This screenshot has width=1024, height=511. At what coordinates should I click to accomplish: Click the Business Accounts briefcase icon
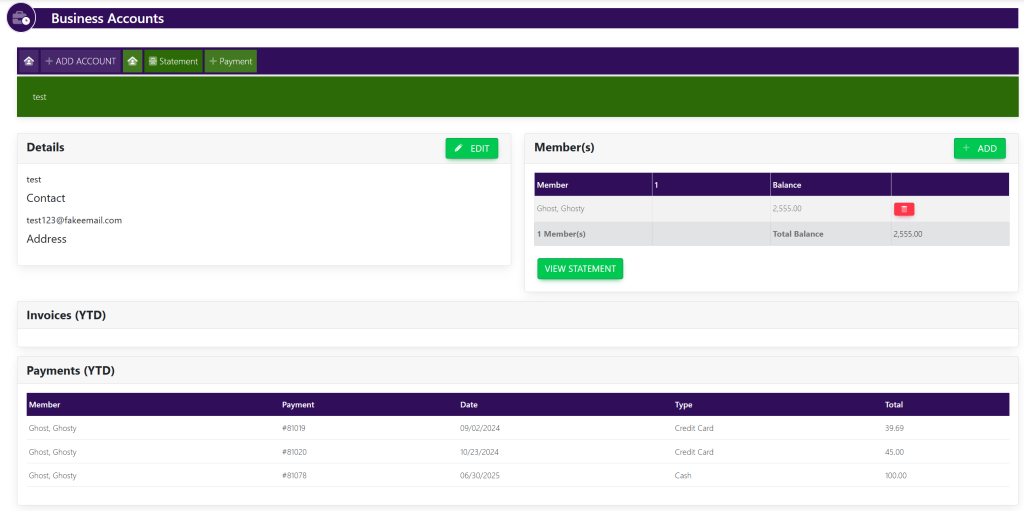click(20, 18)
